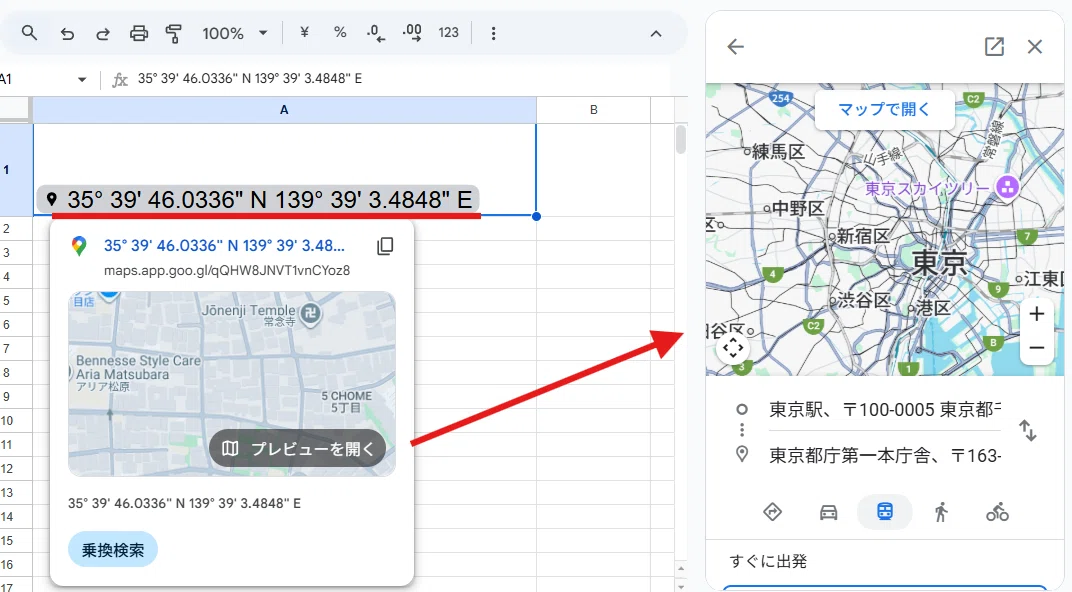Click the scroll up arrow at sheet bottom
This screenshot has width=1072, height=592.
tap(680, 569)
